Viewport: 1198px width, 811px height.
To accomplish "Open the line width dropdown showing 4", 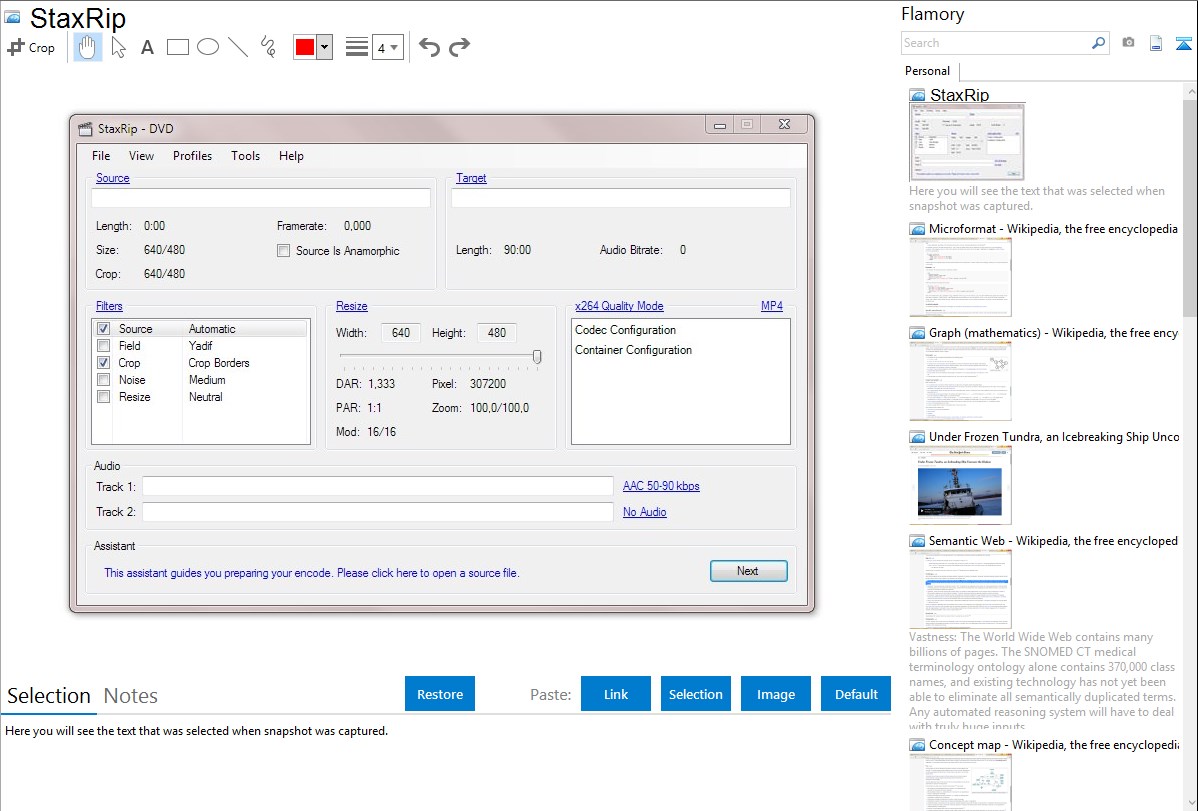I will point(388,47).
